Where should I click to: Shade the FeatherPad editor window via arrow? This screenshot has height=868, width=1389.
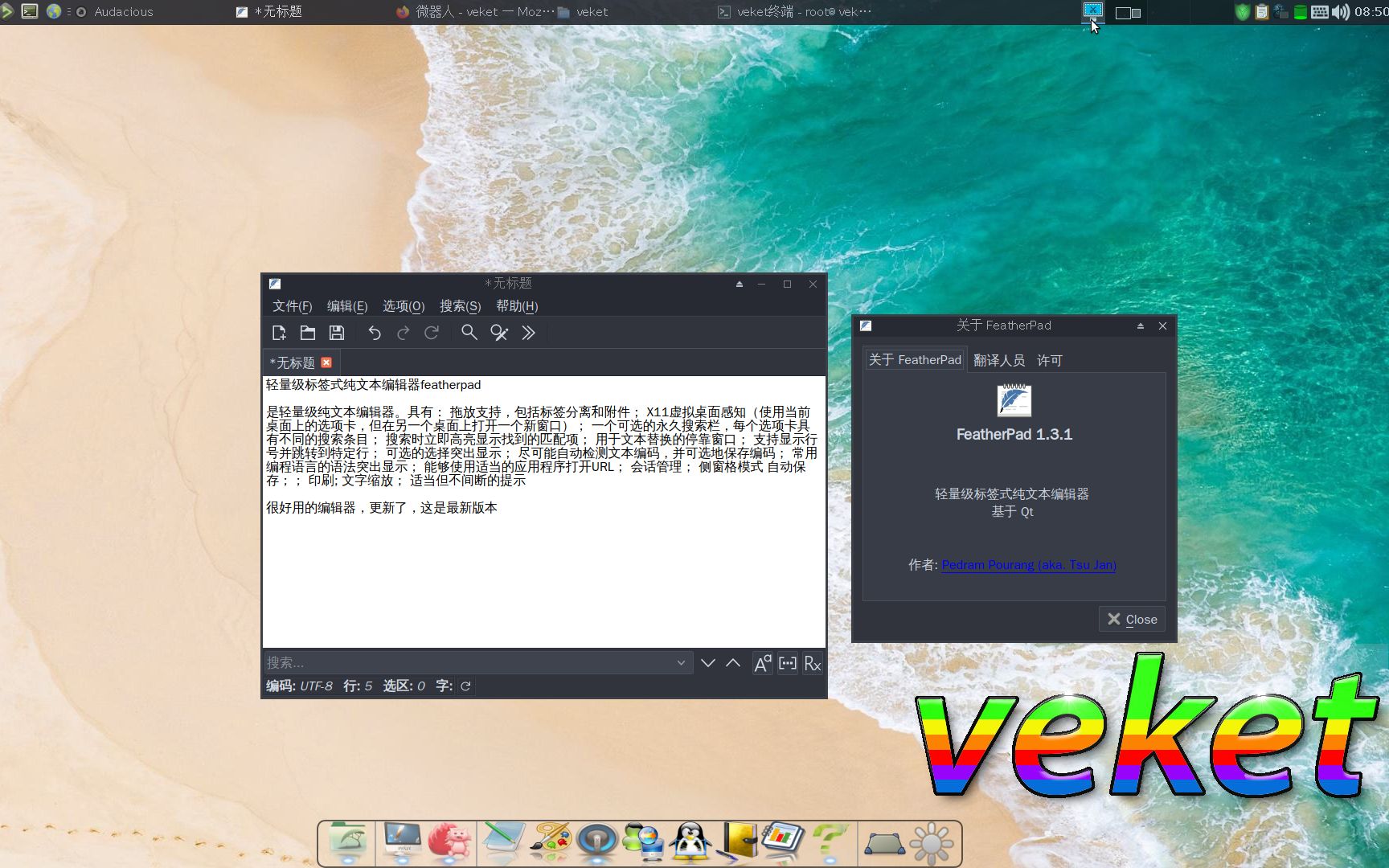point(740,284)
